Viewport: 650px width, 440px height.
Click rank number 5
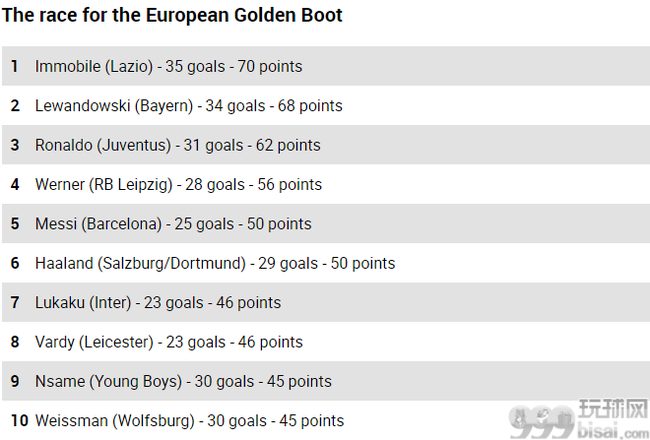(x=15, y=224)
